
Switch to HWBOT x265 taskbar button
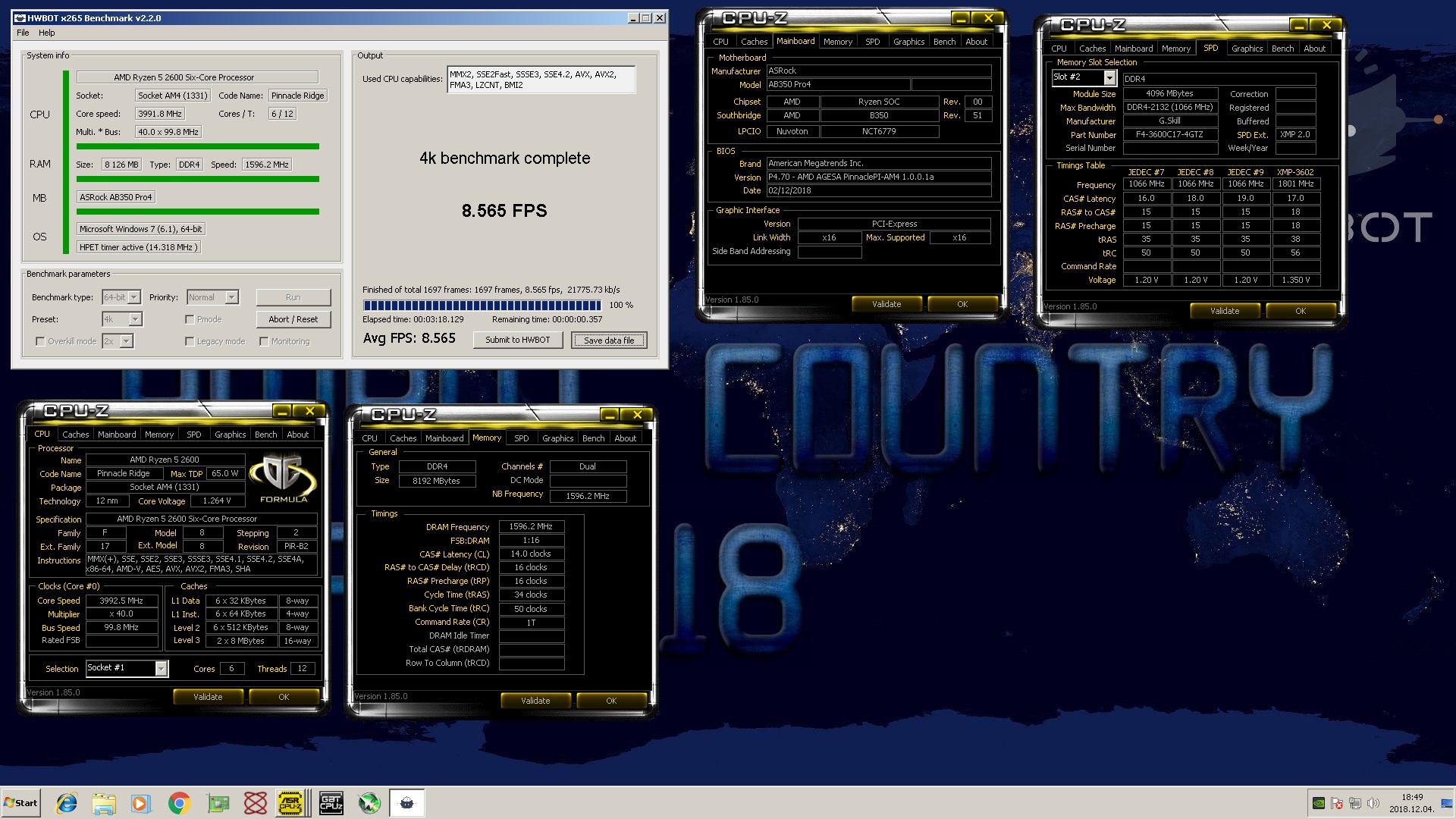(407, 802)
